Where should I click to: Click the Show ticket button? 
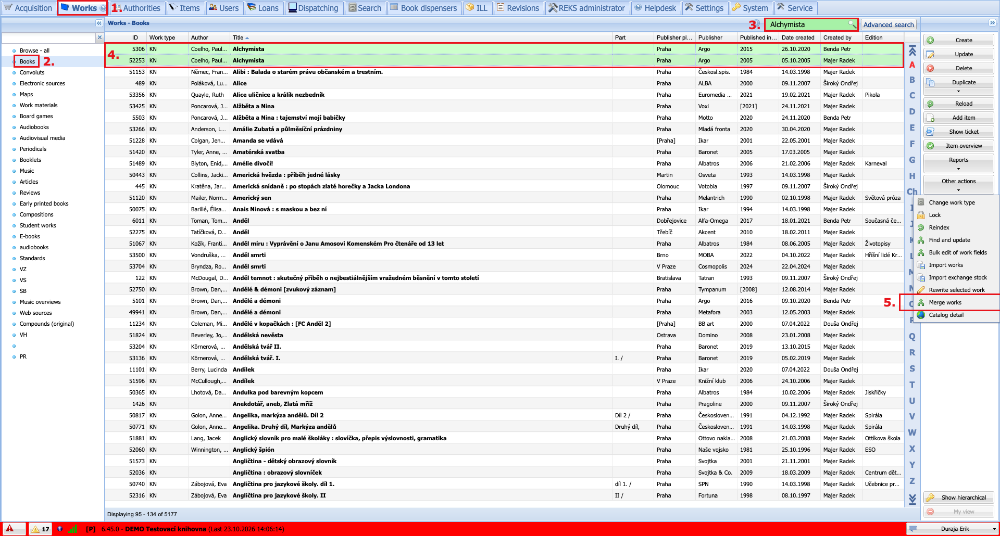959,132
